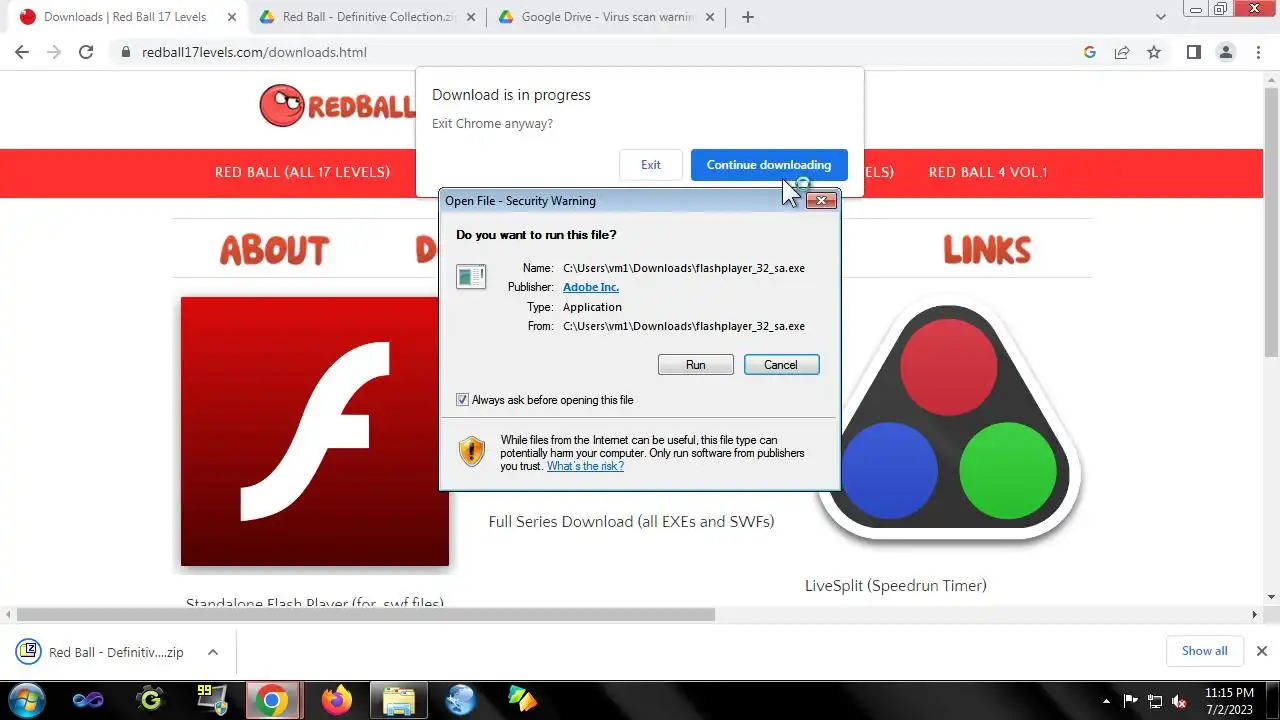Click the vertical page scrollbar thumb
The image size is (1280, 720).
point(1272,222)
